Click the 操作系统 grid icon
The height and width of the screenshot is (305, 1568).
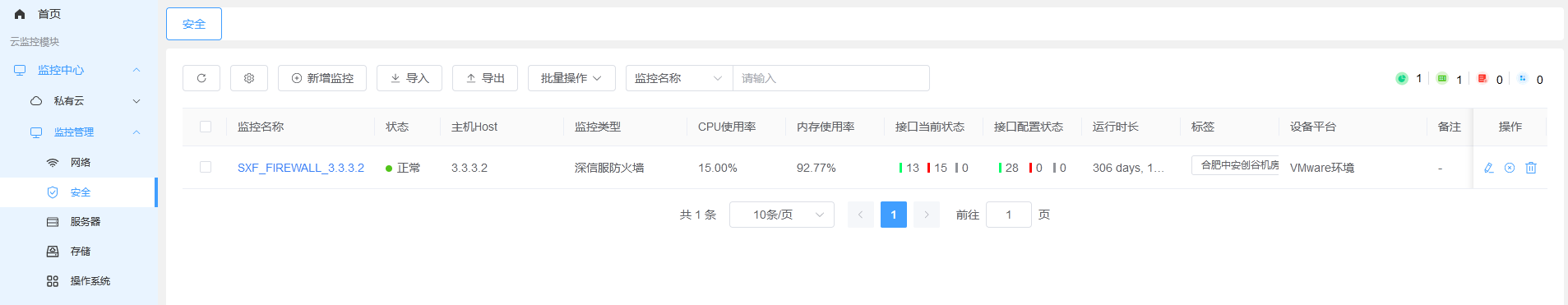click(x=53, y=281)
